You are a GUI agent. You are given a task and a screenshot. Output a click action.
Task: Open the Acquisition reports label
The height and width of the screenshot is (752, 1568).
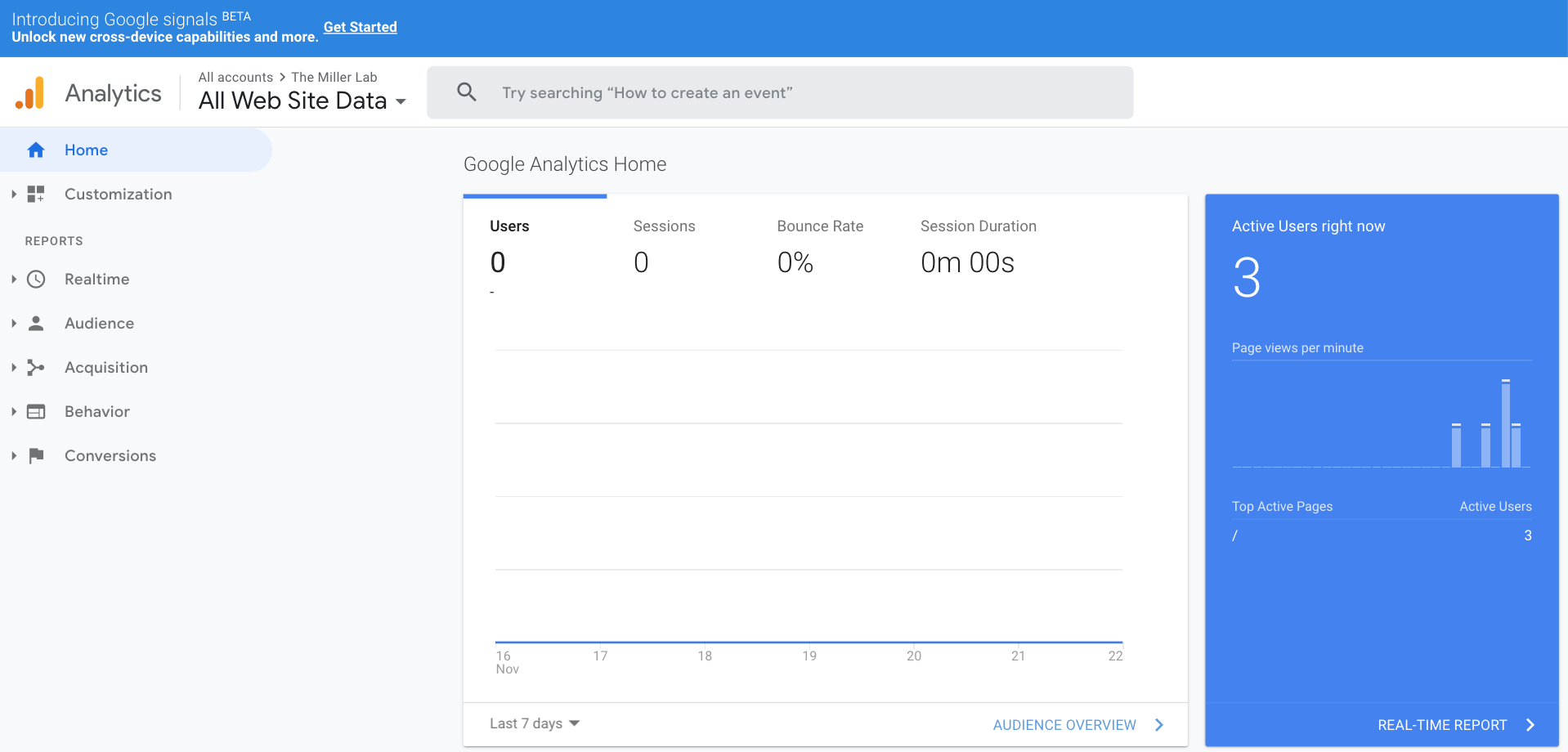(106, 367)
